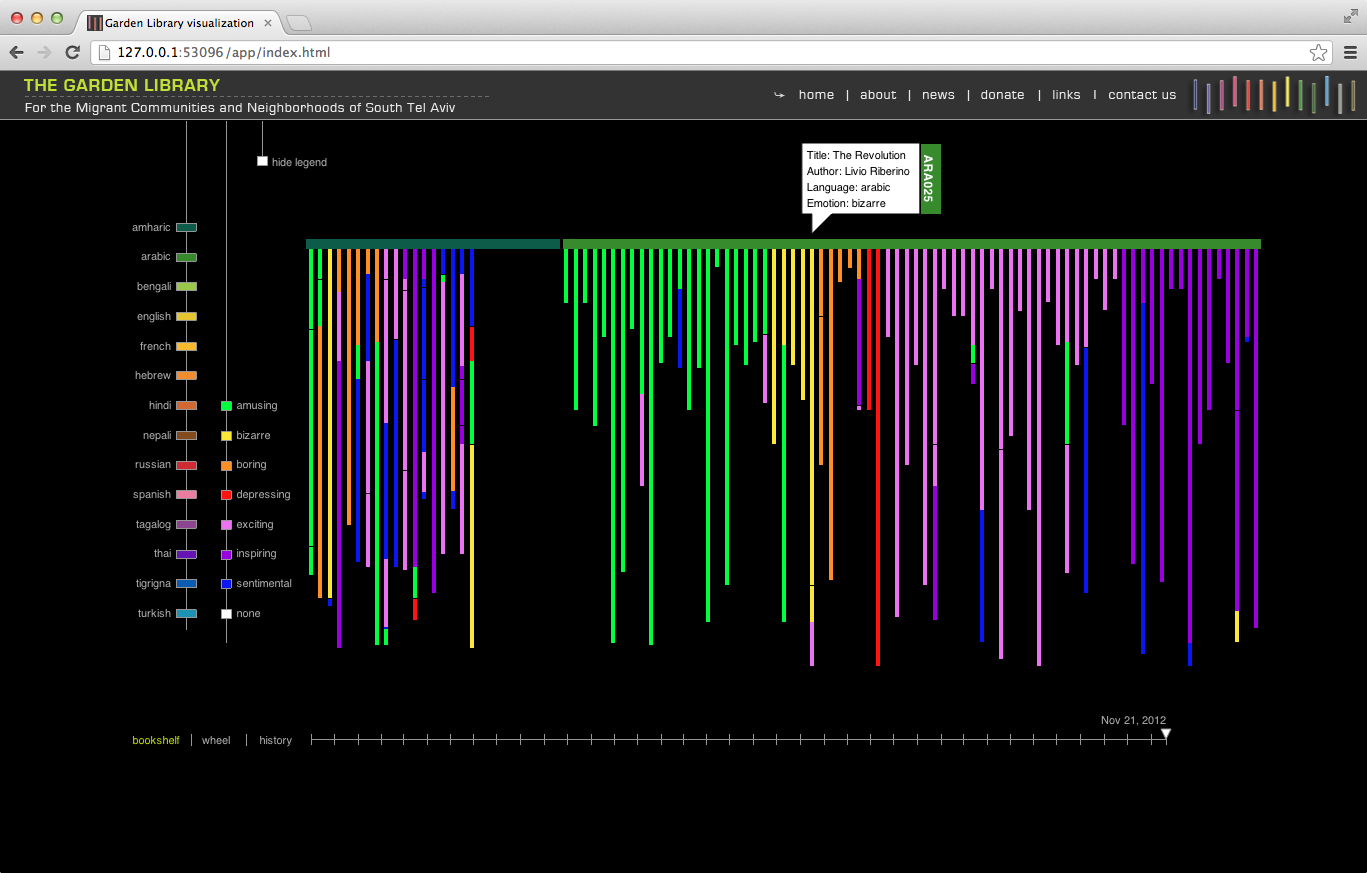The height and width of the screenshot is (873, 1367).
Task: Click the green ARA025 book tag
Action: (x=930, y=179)
